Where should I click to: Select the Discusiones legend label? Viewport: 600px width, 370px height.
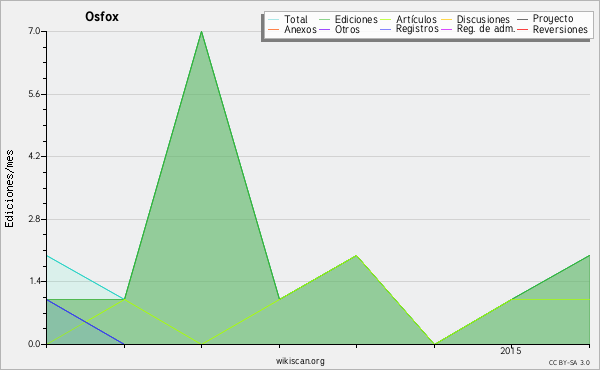point(483,19)
